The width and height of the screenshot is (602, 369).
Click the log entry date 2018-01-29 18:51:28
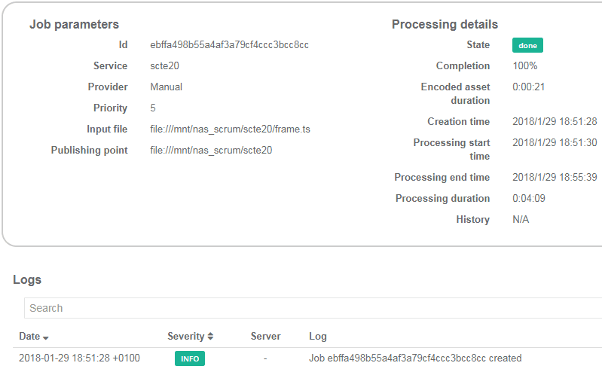79,358
